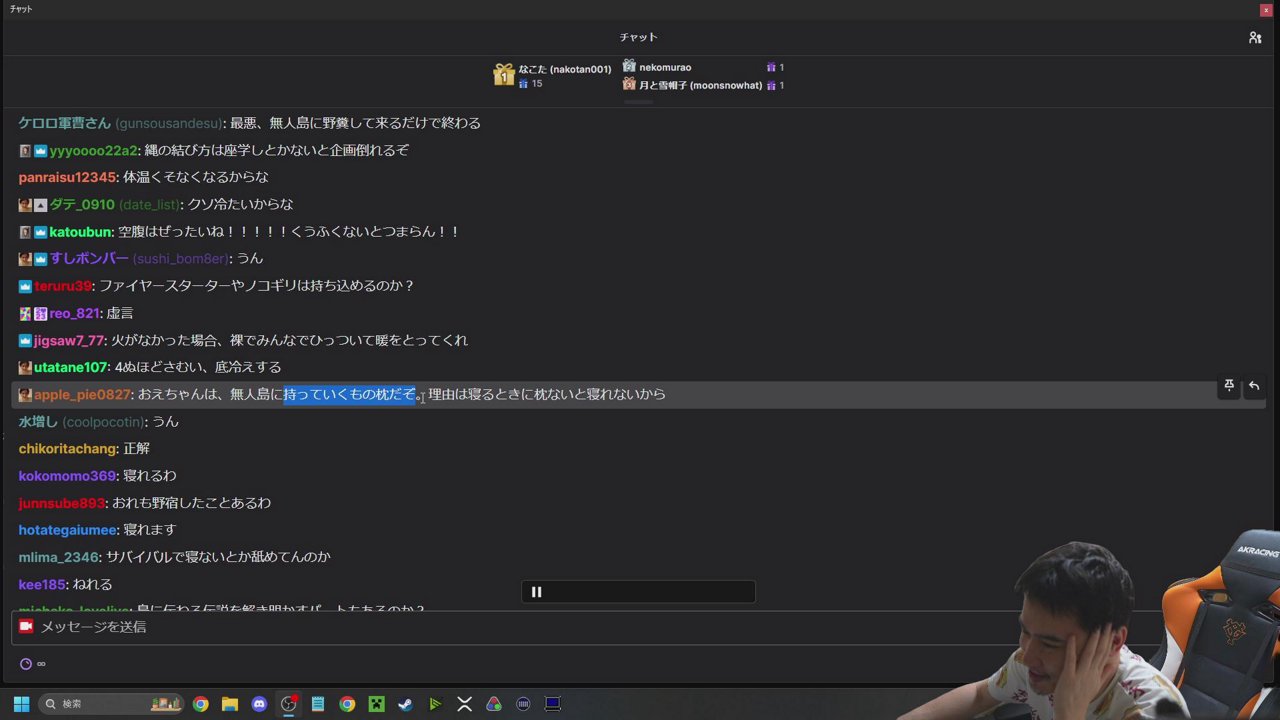
Task: Click the Windows taskbar search box
Action: 110,704
